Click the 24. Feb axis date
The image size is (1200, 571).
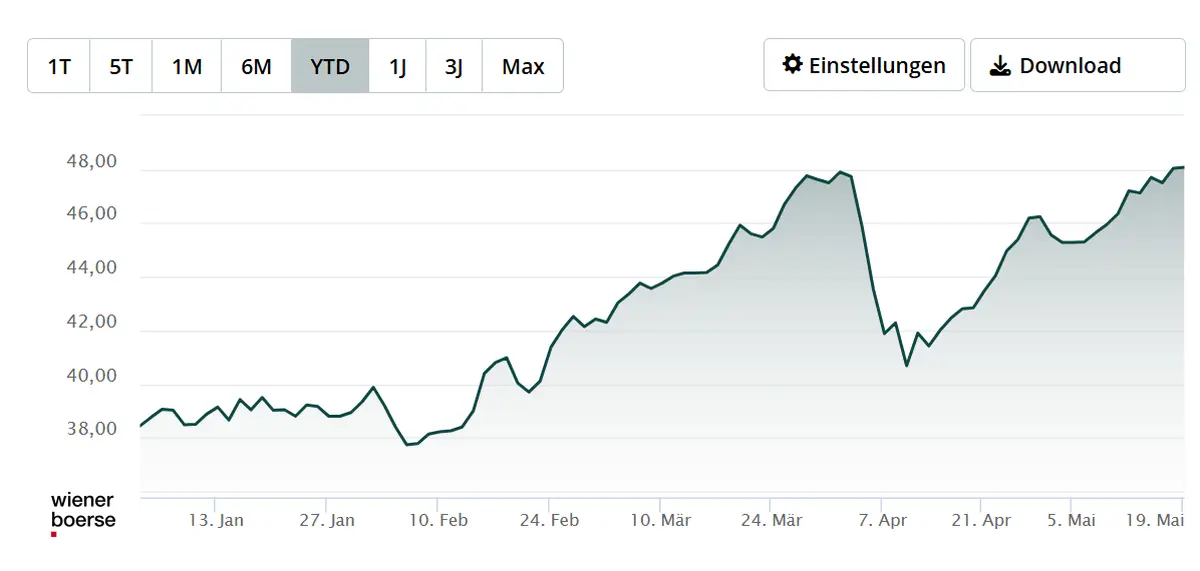coord(549,520)
